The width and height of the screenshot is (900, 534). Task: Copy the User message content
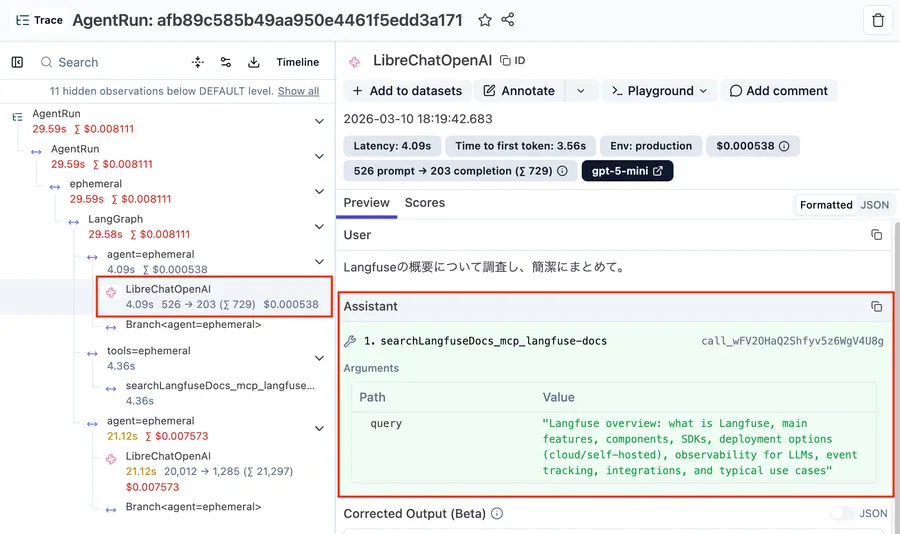point(876,235)
